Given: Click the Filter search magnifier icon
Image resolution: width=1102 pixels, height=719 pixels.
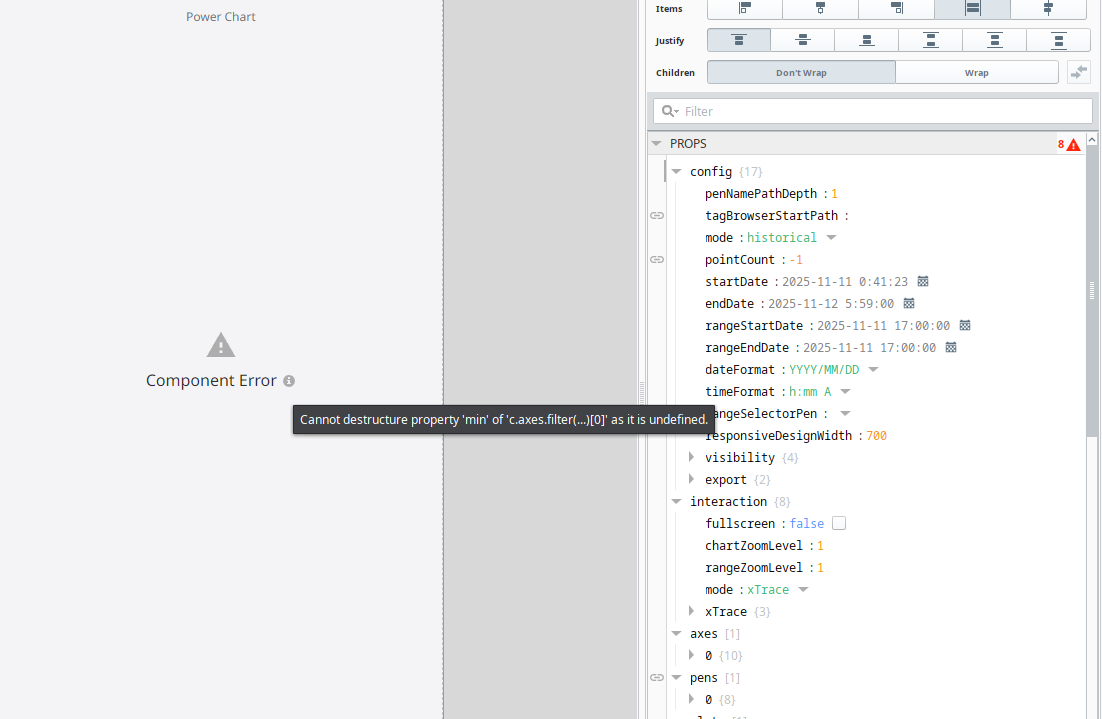Looking at the screenshot, I should coord(669,111).
